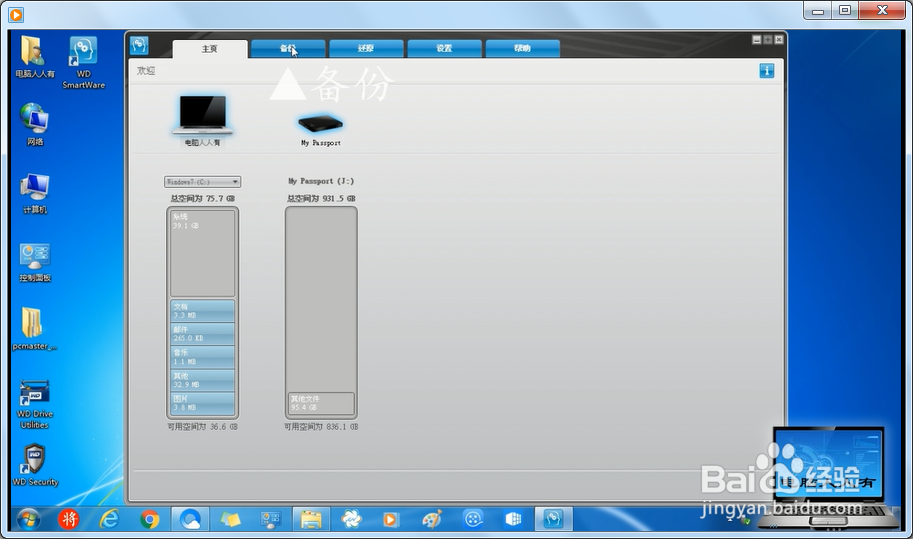The image size is (913, 539).
Task: Minimize the WD SmartWare window
Action: point(756,40)
